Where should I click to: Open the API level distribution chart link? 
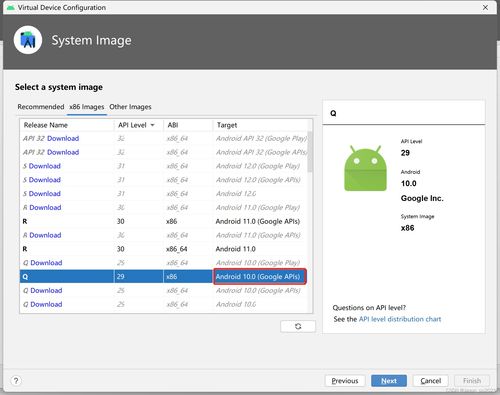[x=400, y=319]
